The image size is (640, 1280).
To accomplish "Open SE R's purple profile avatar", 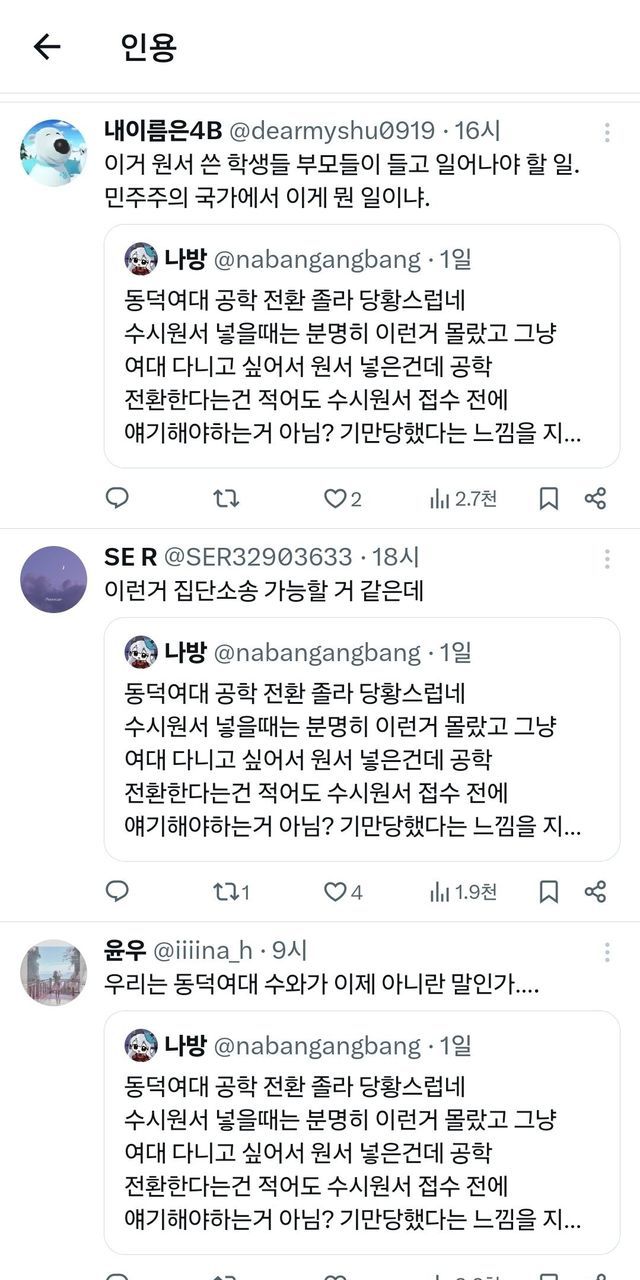I will 54,579.
